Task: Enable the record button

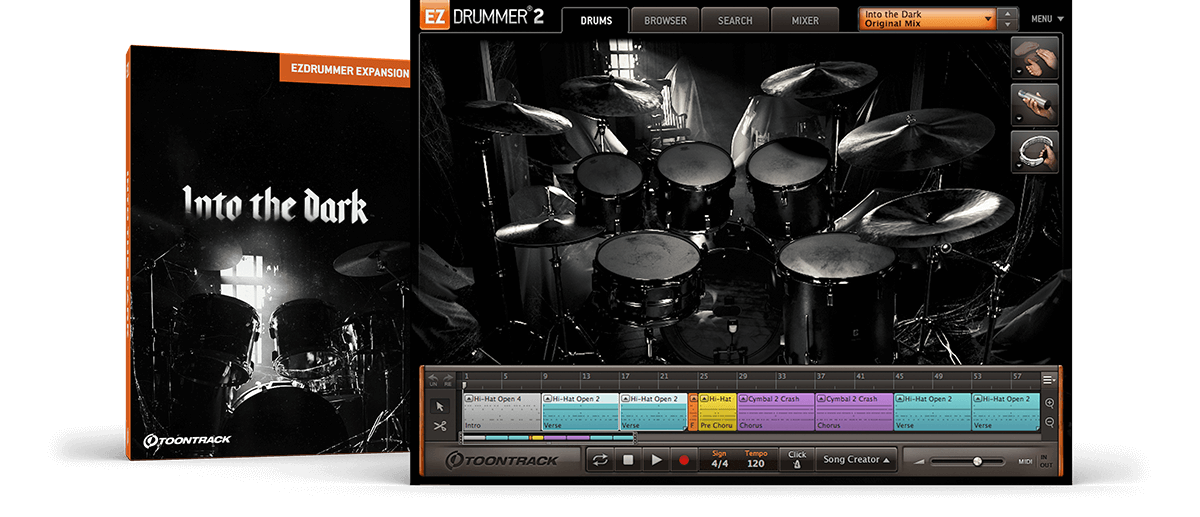Action: [684, 460]
